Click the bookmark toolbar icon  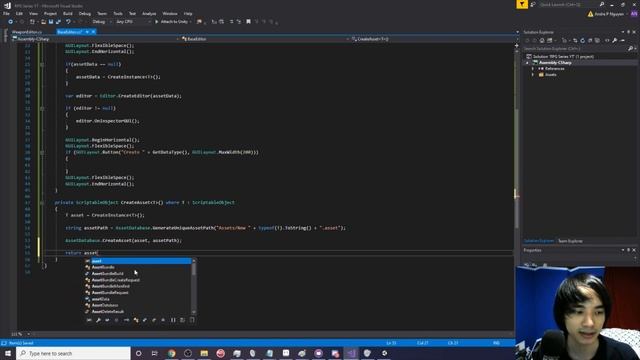click(x=248, y=22)
